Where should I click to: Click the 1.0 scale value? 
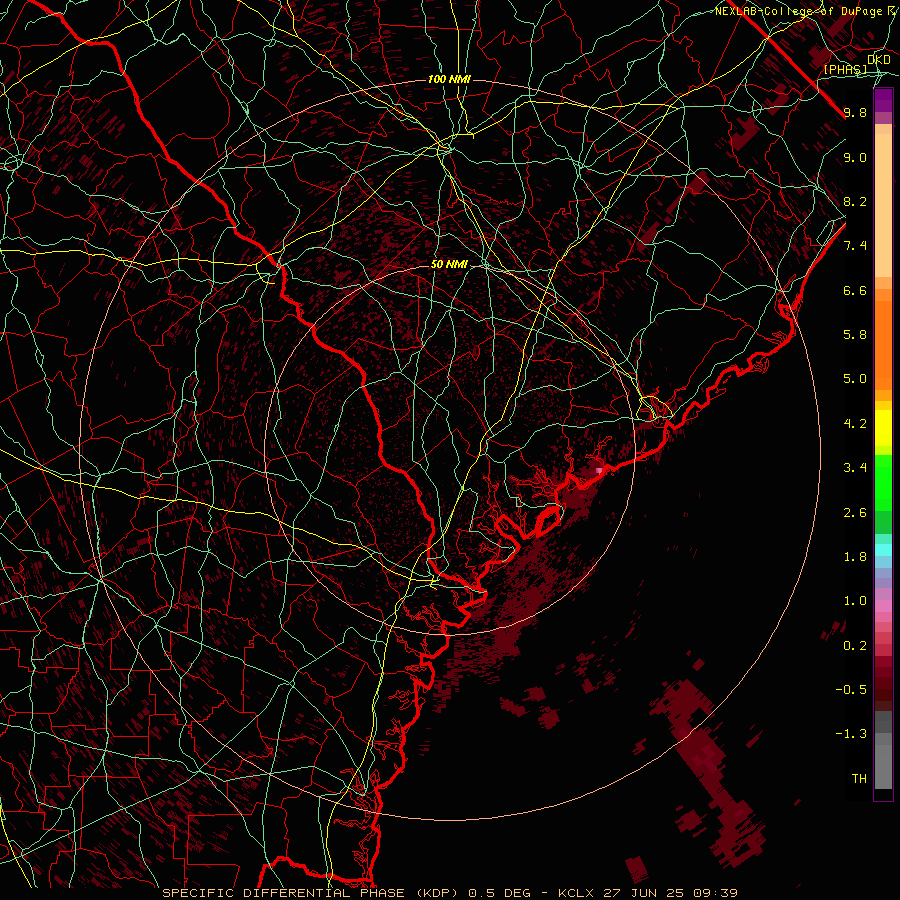tap(855, 601)
